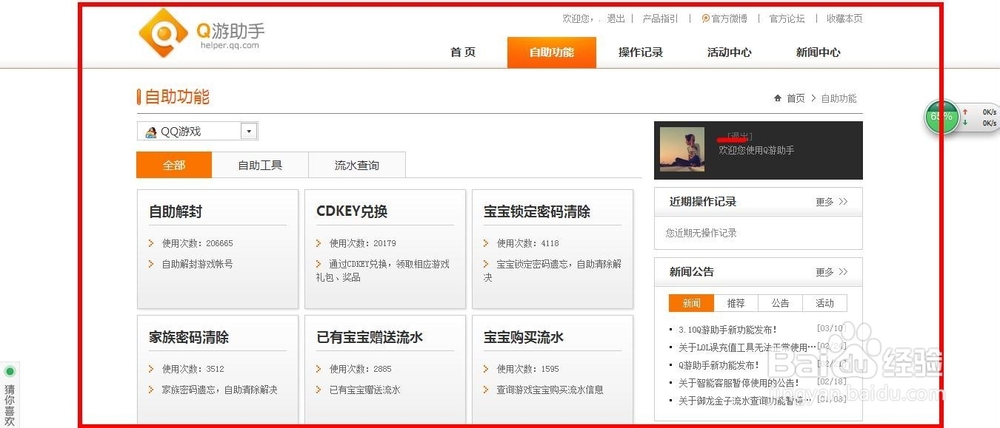
Task: Switch to 推荐 tab in news panel
Action: 737,304
